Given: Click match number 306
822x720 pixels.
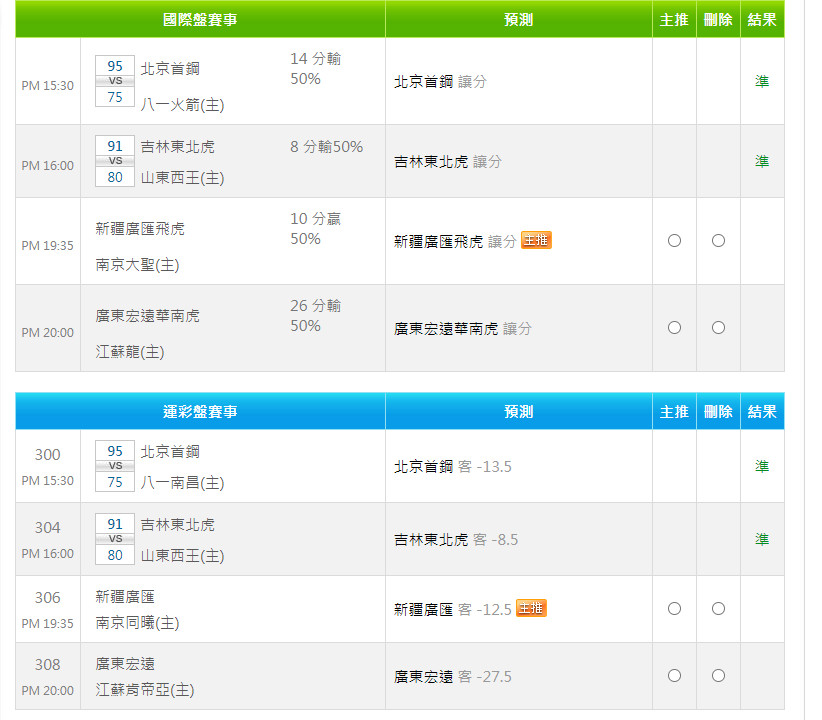Looking at the screenshot, I should pos(48,598).
